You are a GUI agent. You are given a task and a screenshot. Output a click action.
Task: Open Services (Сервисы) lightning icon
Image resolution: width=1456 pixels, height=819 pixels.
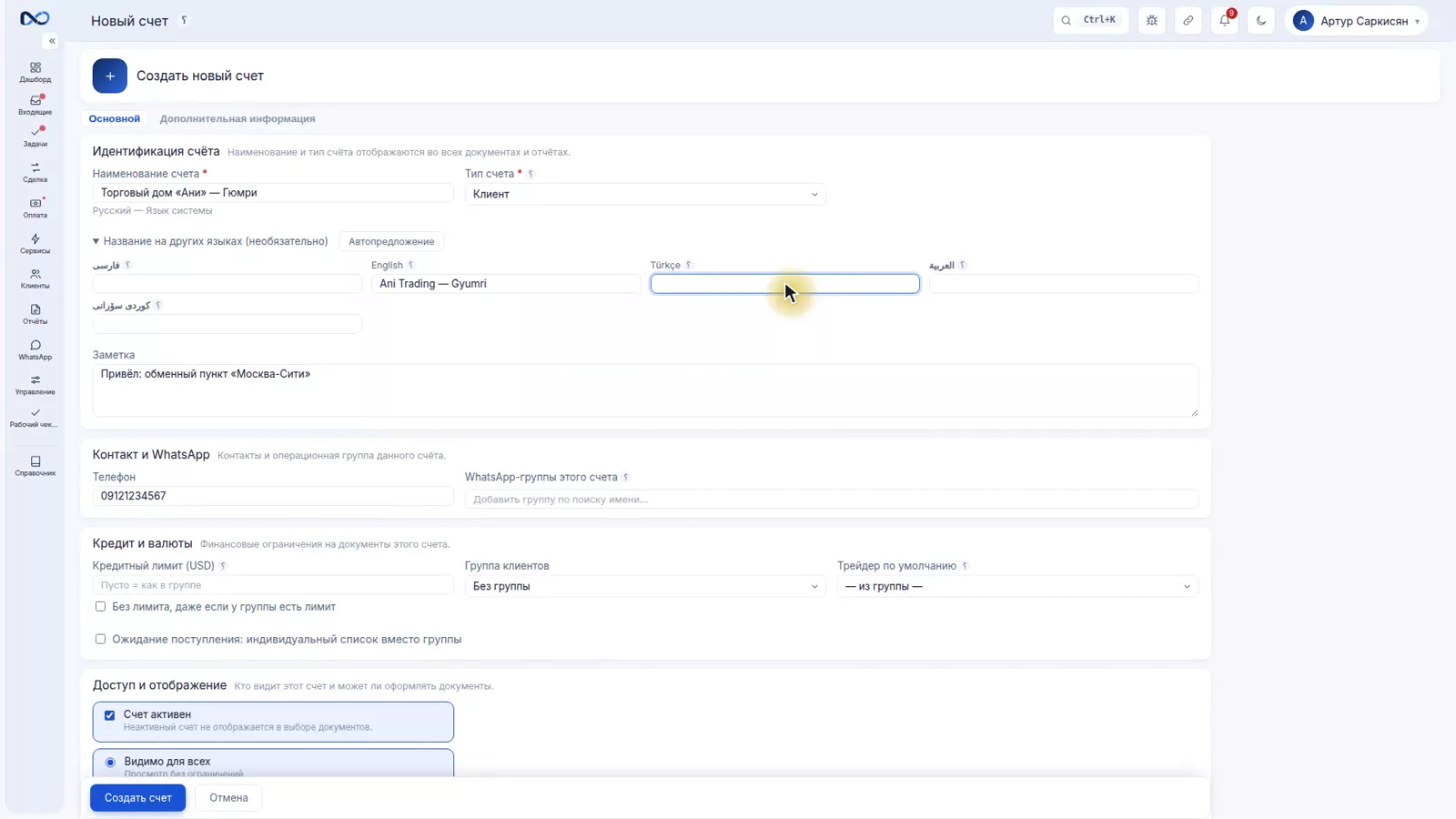pyautogui.click(x=35, y=243)
